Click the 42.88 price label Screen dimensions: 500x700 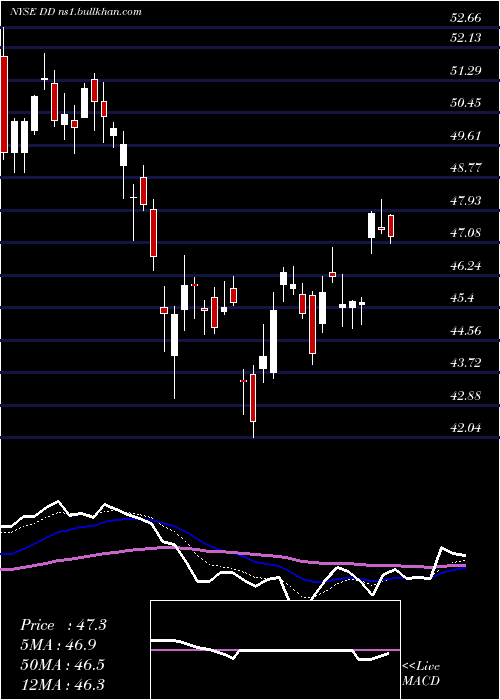[466, 396]
